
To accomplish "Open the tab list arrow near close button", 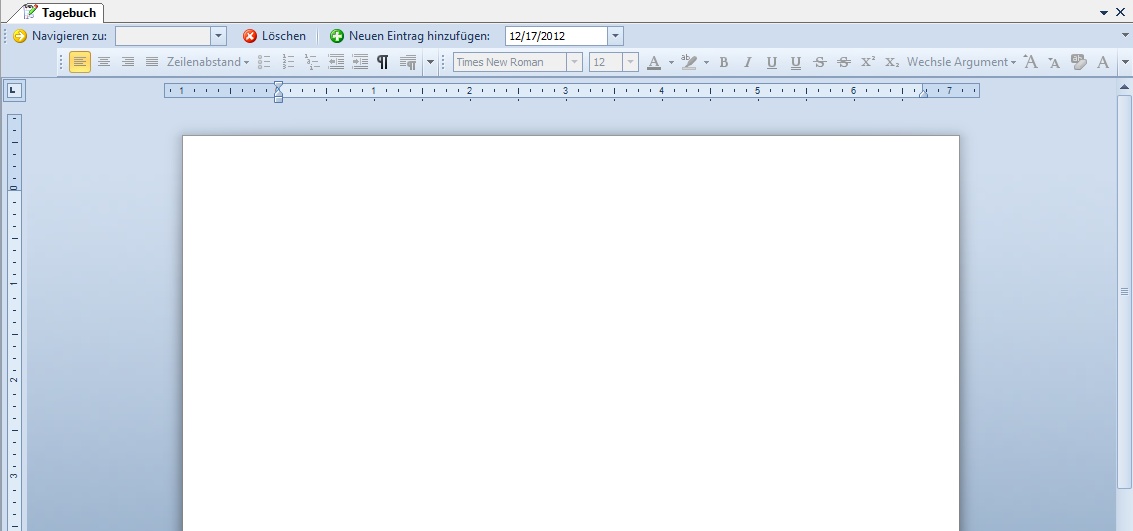I will [x=1104, y=12].
